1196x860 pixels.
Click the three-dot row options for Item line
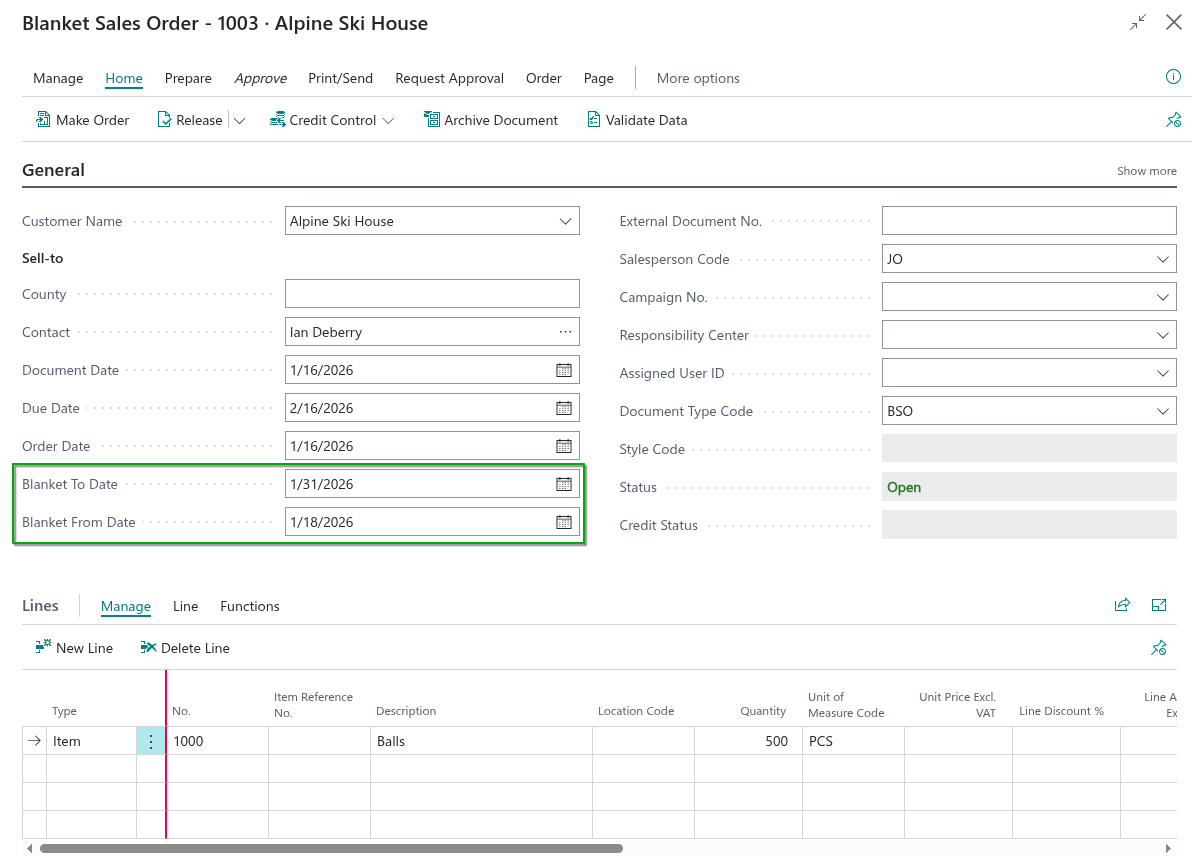151,741
